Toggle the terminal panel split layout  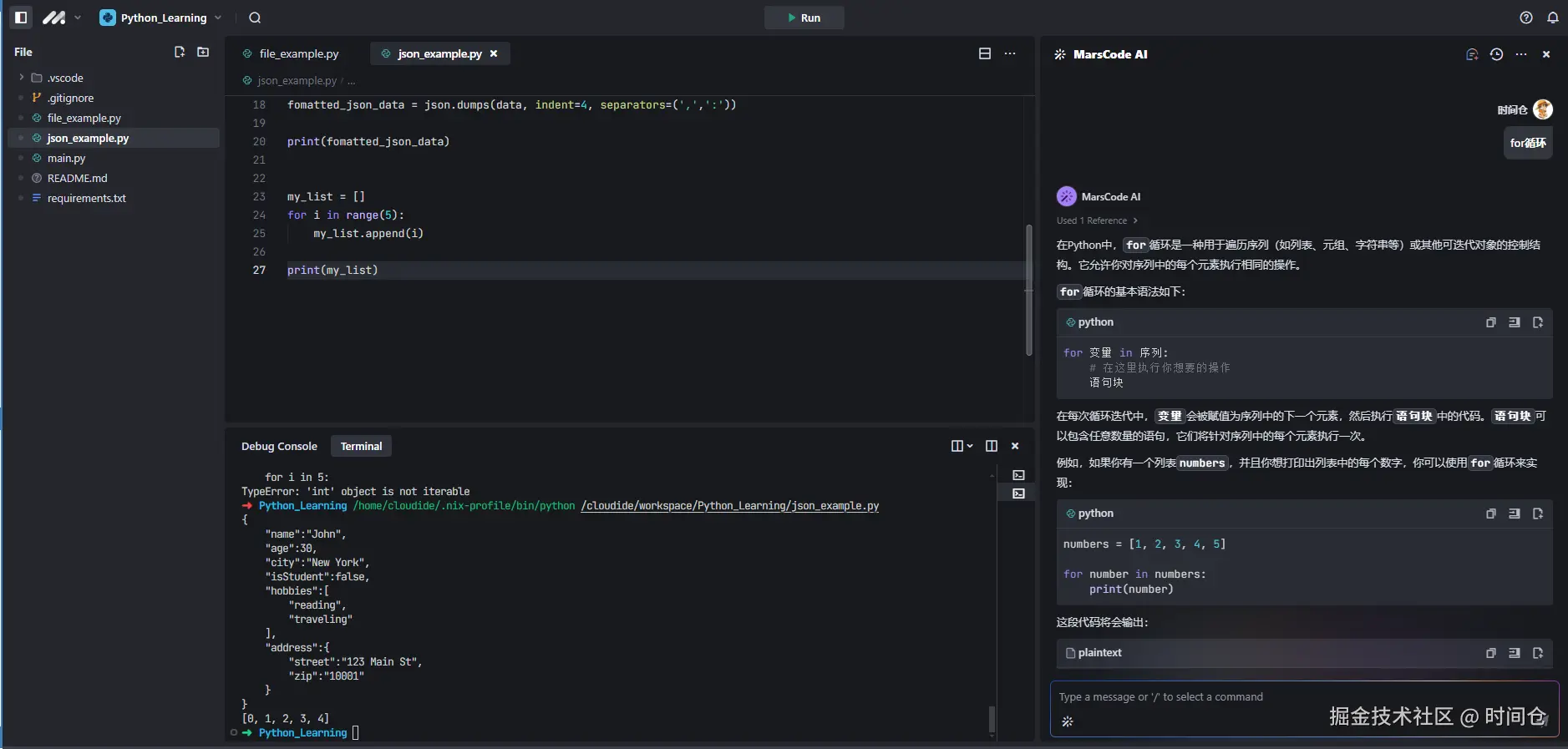992,446
